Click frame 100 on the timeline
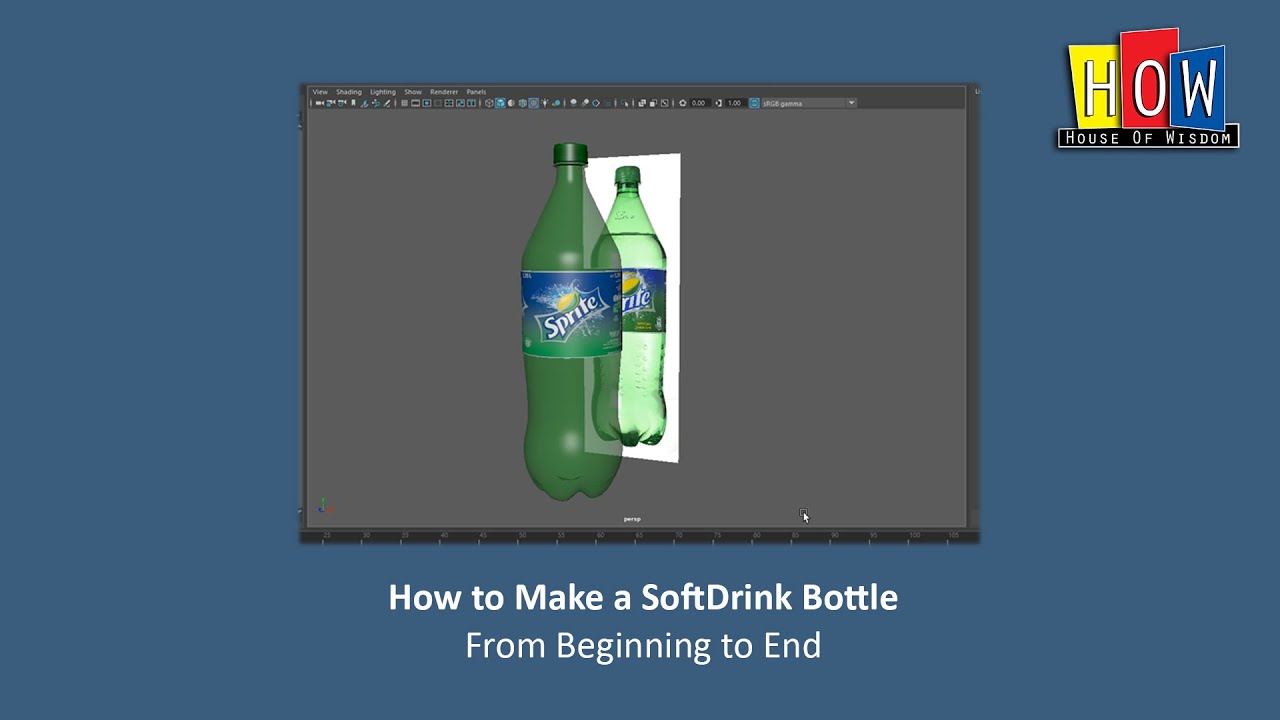 [x=914, y=537]
